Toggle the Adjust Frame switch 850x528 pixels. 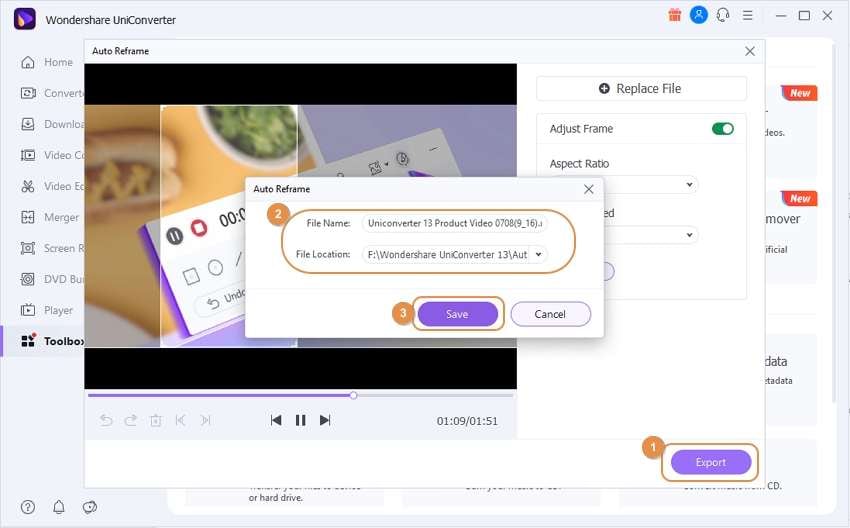(723, 129)
